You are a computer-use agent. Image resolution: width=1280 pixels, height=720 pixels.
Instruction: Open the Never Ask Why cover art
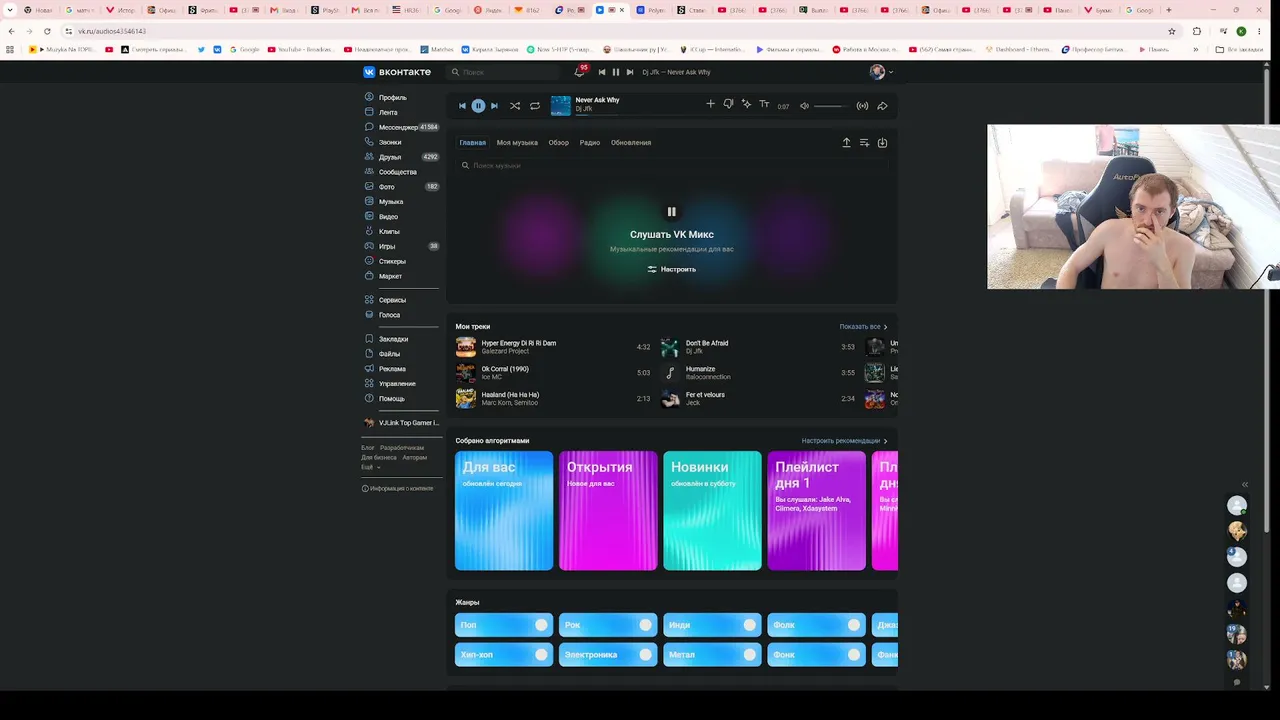pos(560,105)
